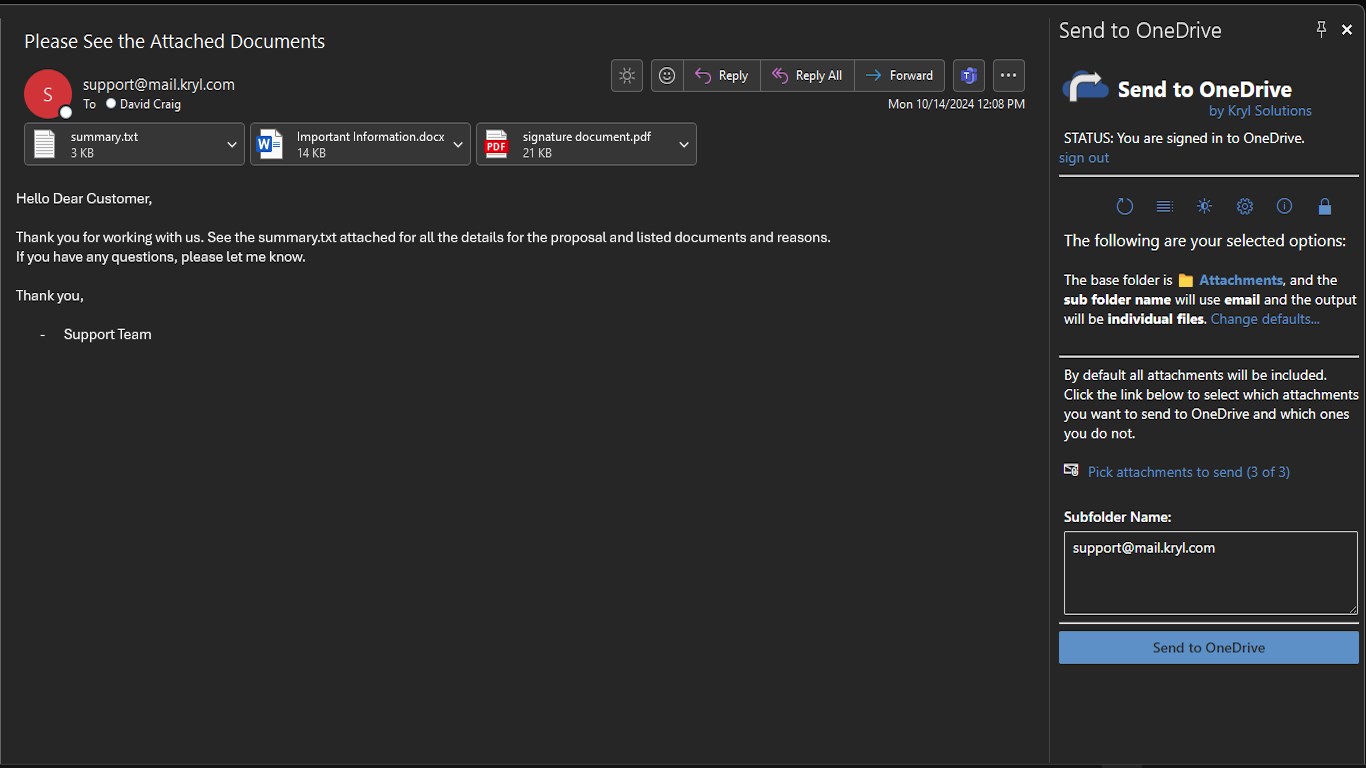This screenshot has height=768, width=1366.
Task: Click into the Subfolder Name text box
Action: point(1210,573)
